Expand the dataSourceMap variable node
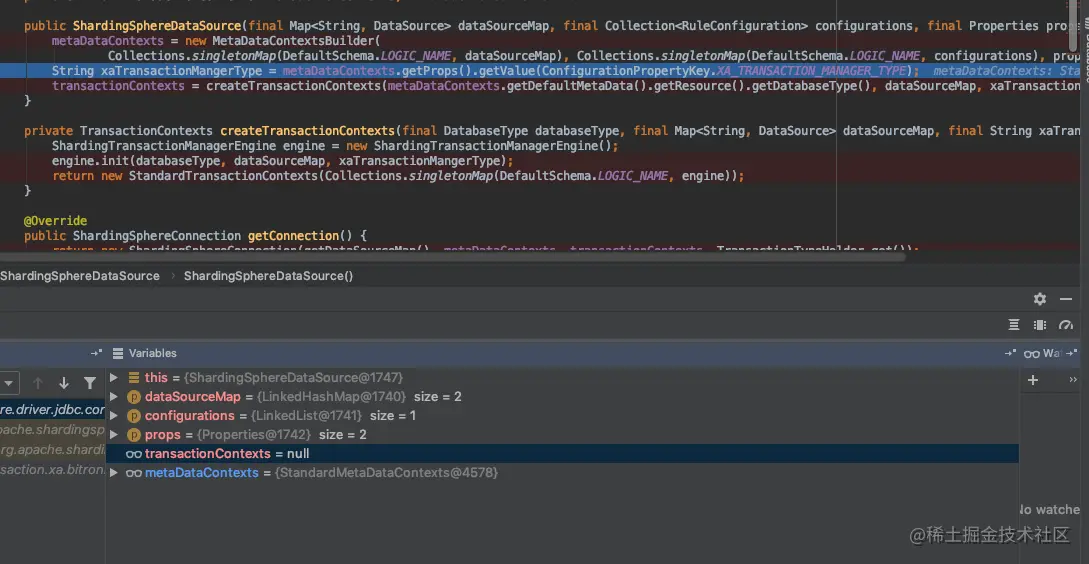 [x=114, y=397]
